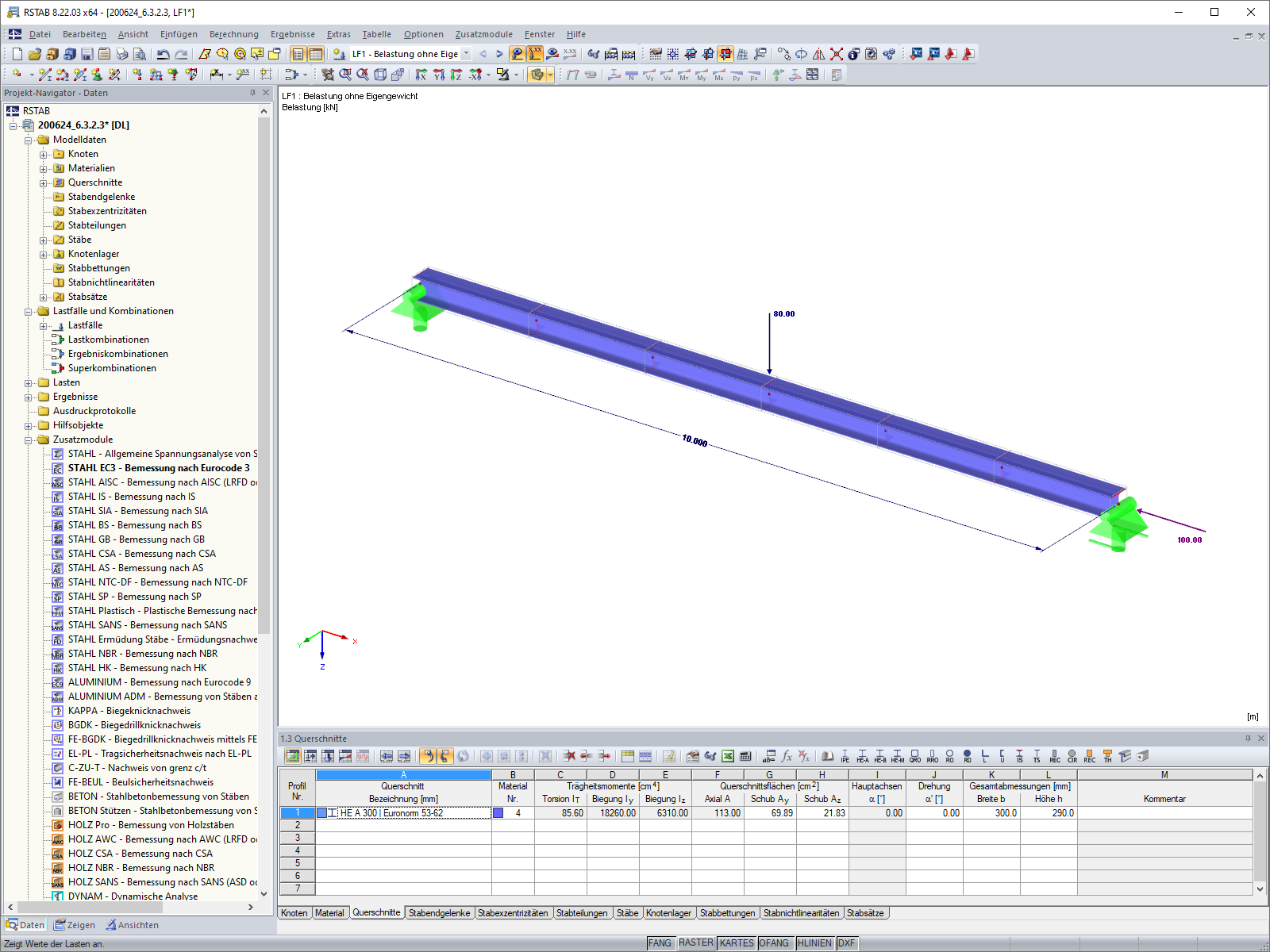Click the material color swatch in column B

(x=498, y=813)
